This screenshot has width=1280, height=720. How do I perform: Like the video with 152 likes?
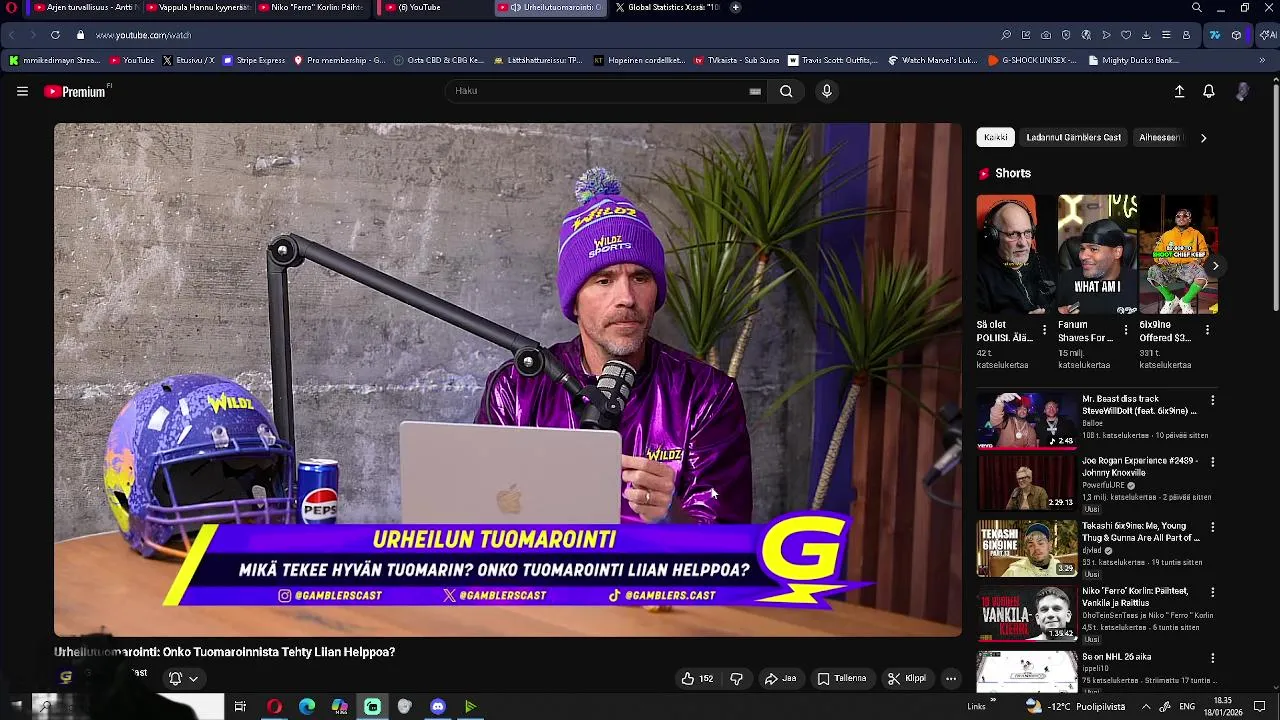(697, 678)
